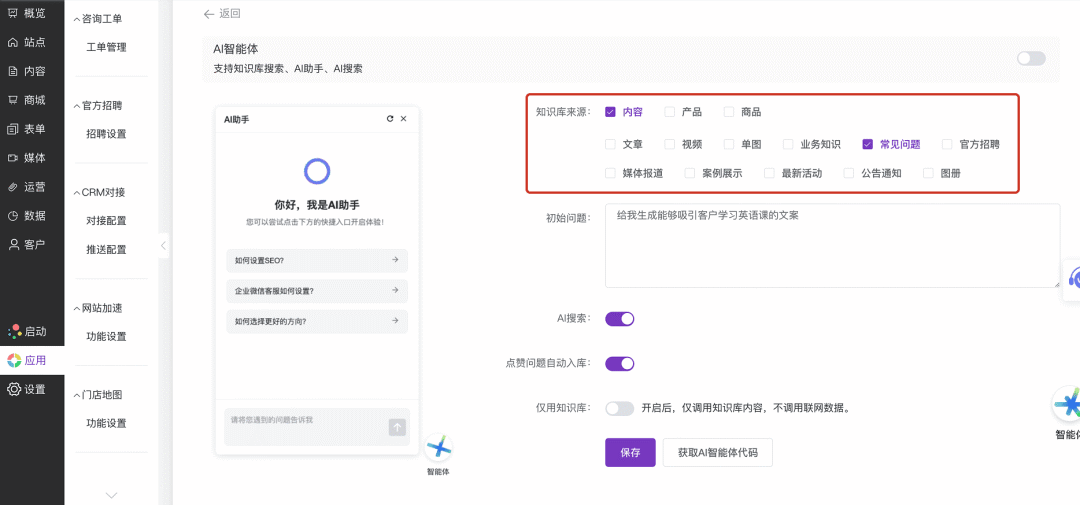1080x505 pixels.
Task: Check the 产品 knowledge source checkbox
Action: (670, 112)
